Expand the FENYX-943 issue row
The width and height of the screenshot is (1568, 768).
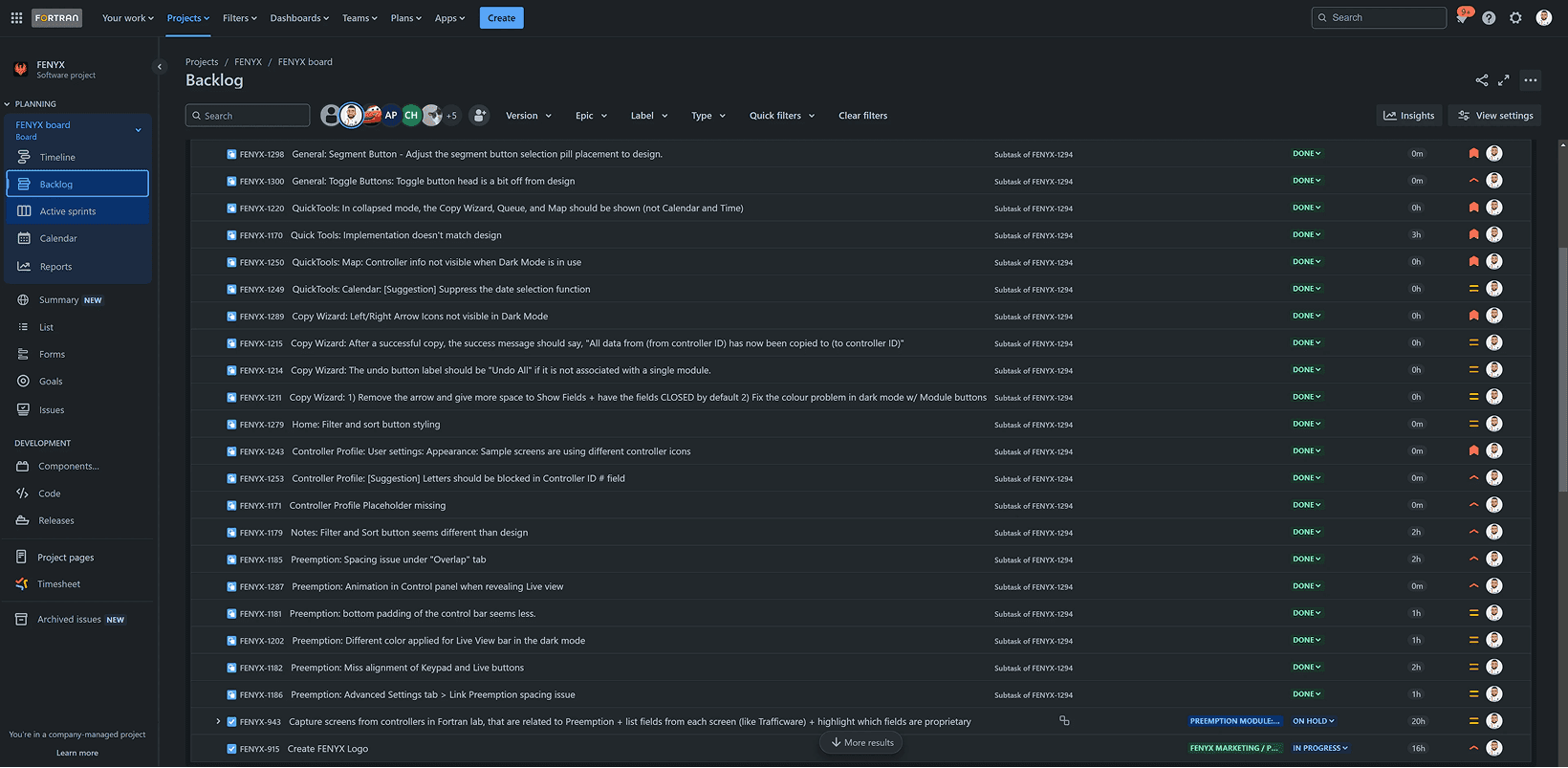coord(218,722)
